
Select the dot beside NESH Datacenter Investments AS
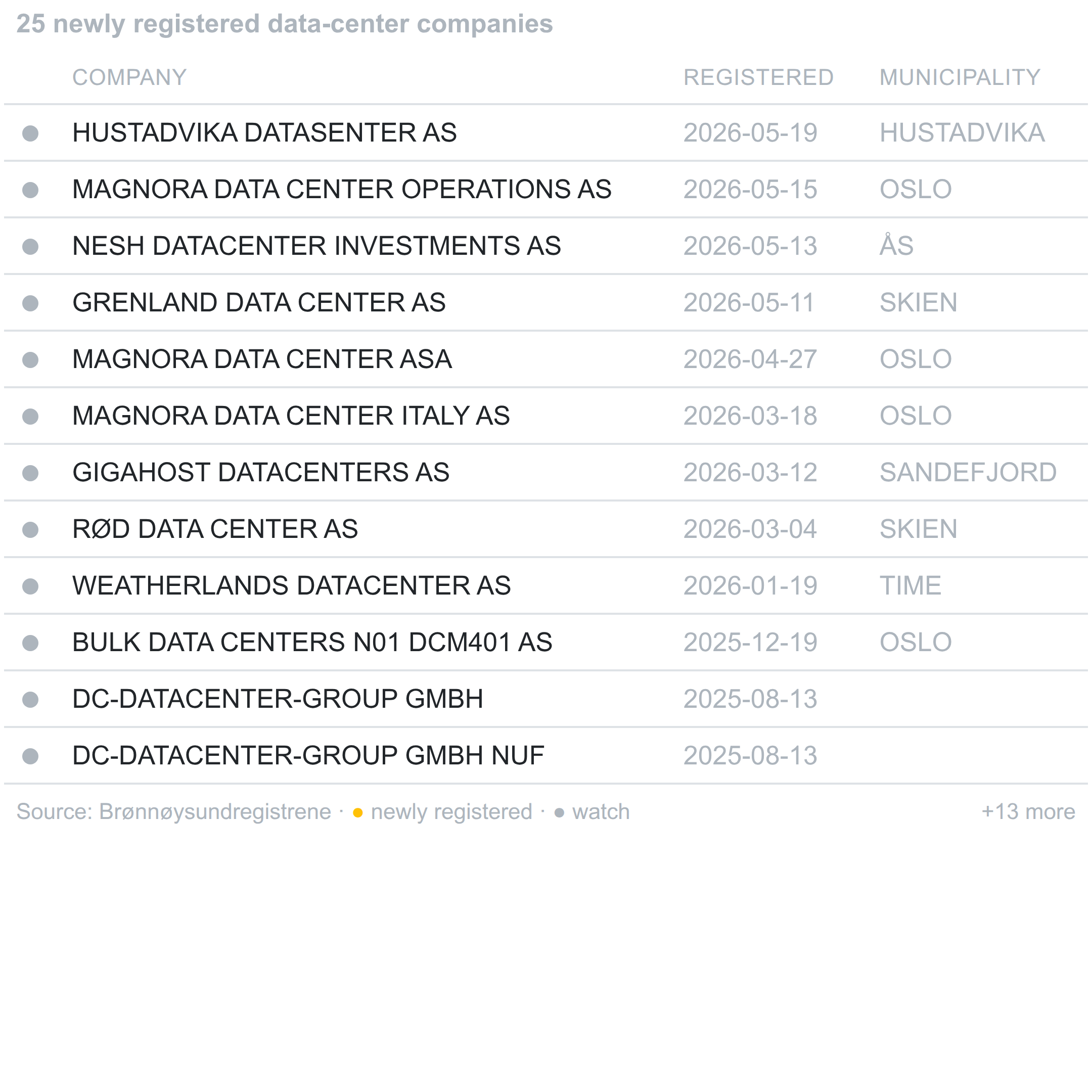30,246
